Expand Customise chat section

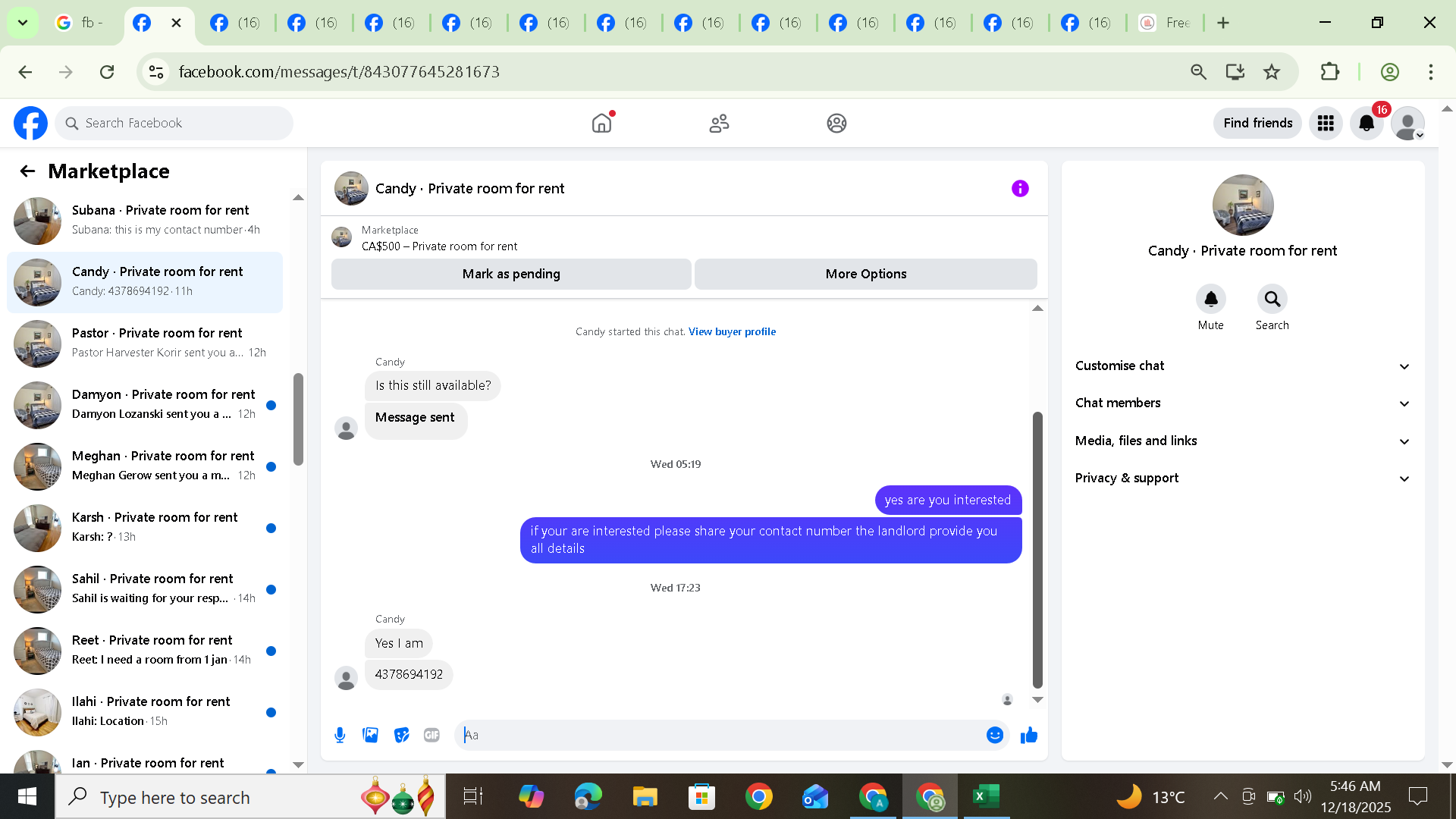click(1242, 366)
